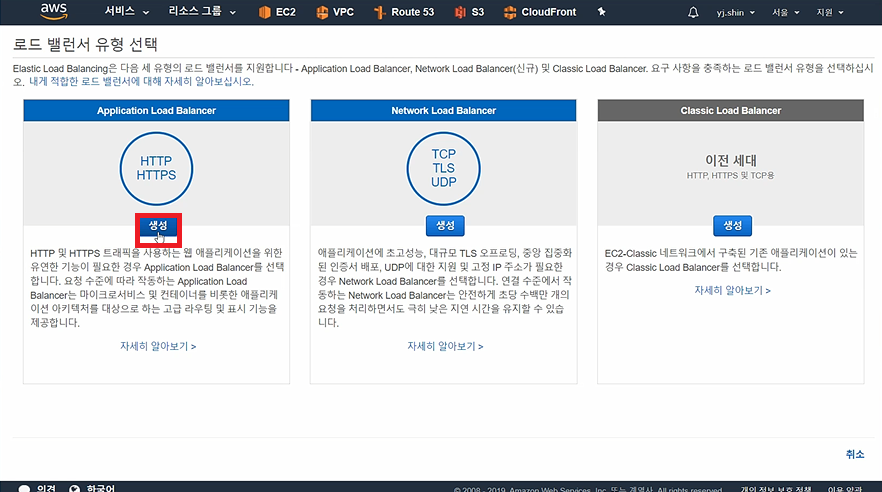
Task: Create a Network Load Balancer
Action: (445, 225)
